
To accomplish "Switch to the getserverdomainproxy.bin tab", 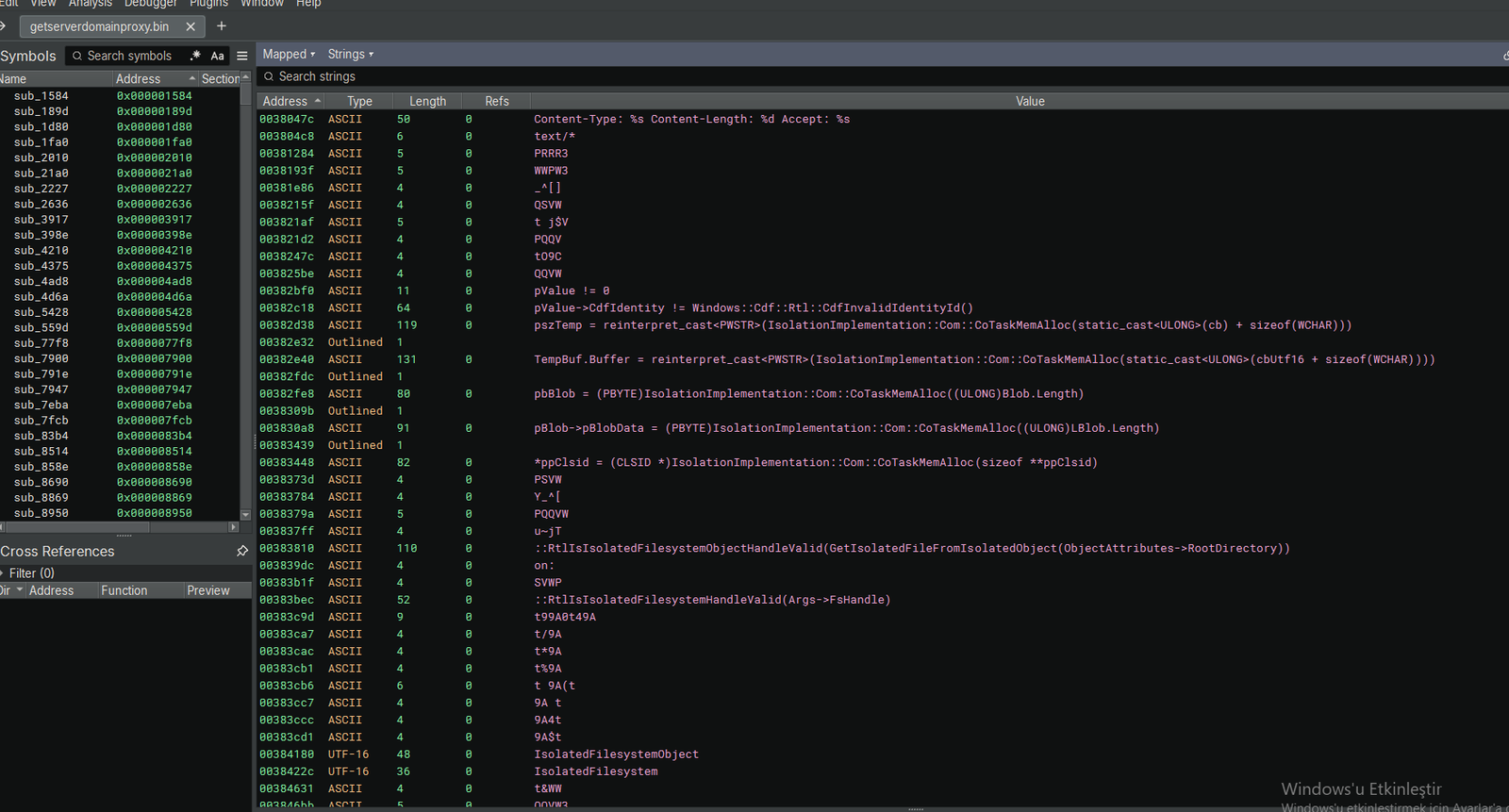I will (99, 26).
